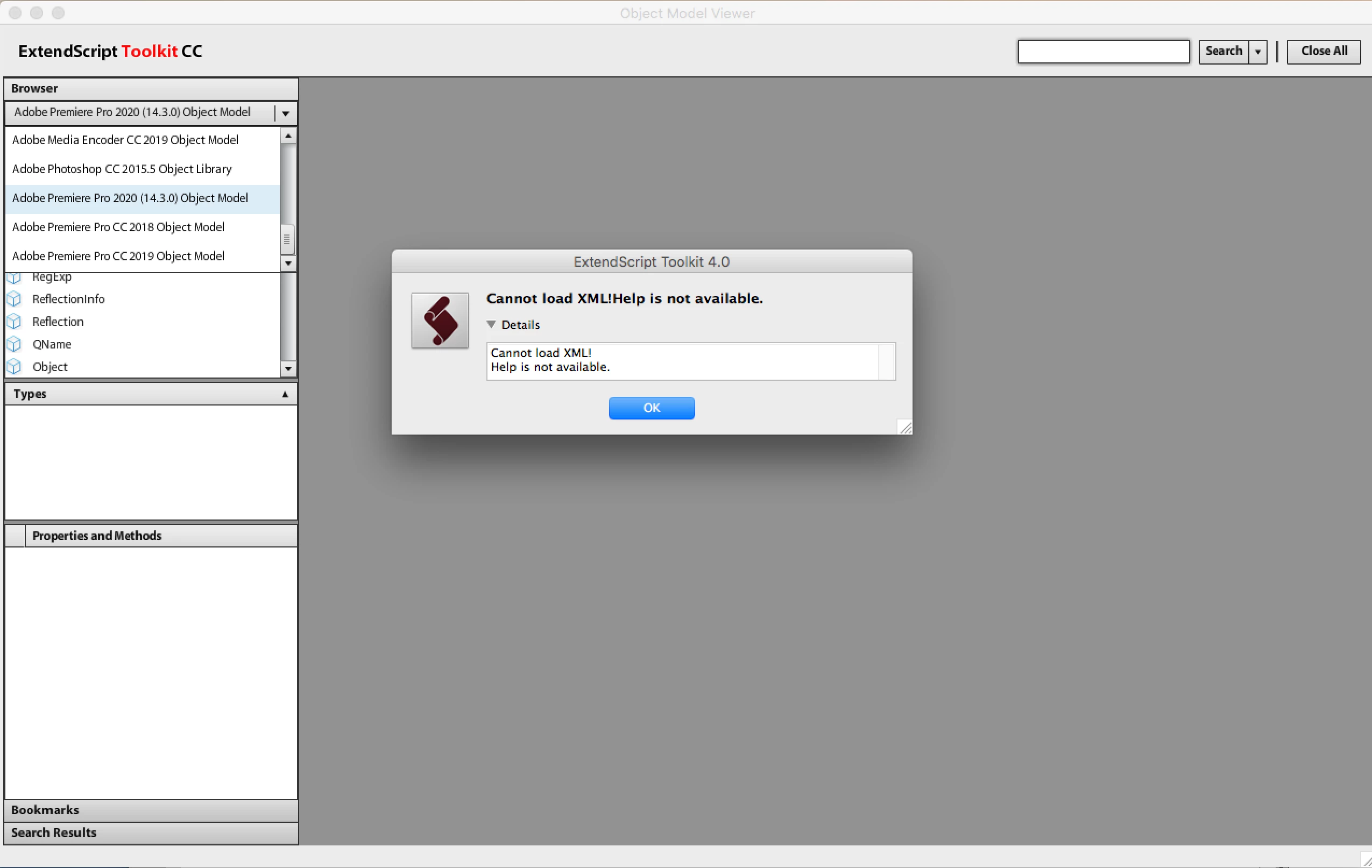Viewport: 1372px width, 868px height.
Task: Click the cube icon beside Reflection
Action: (x=14, y=322)
